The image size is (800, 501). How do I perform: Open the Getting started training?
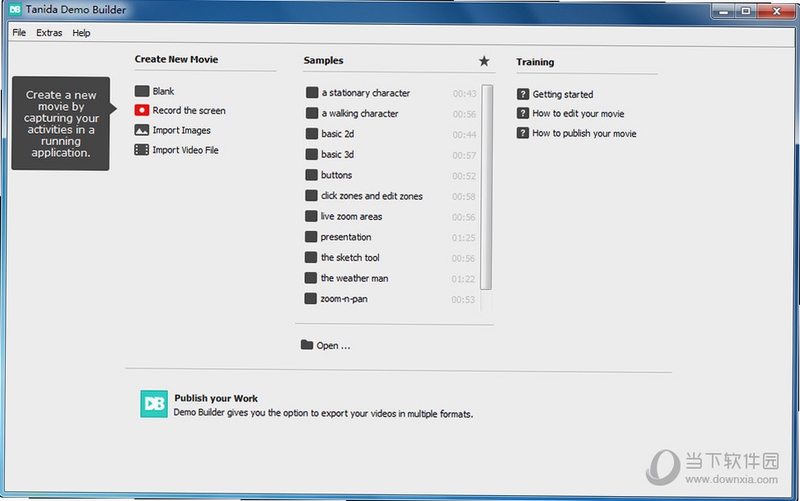coord(563,94)
